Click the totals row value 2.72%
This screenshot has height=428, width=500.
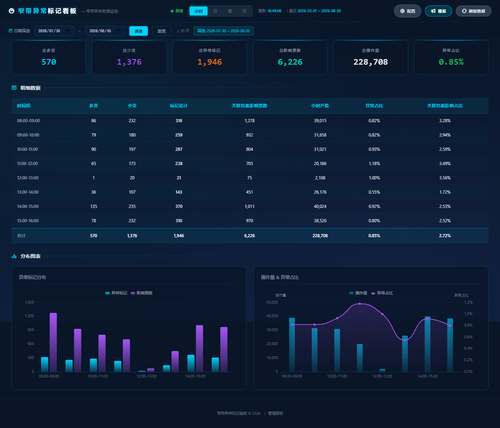445,236
